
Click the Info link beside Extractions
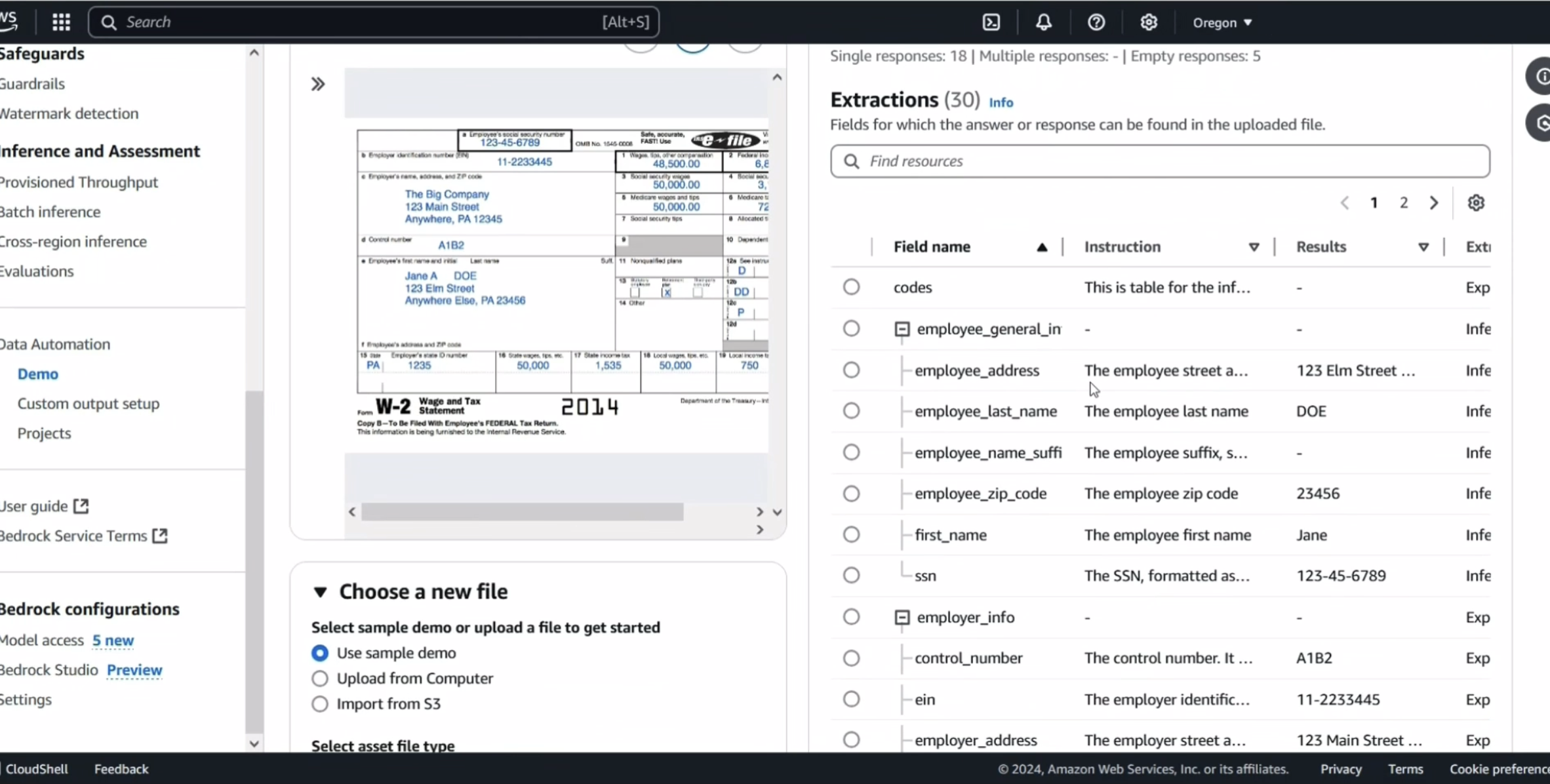point(1001,102)
